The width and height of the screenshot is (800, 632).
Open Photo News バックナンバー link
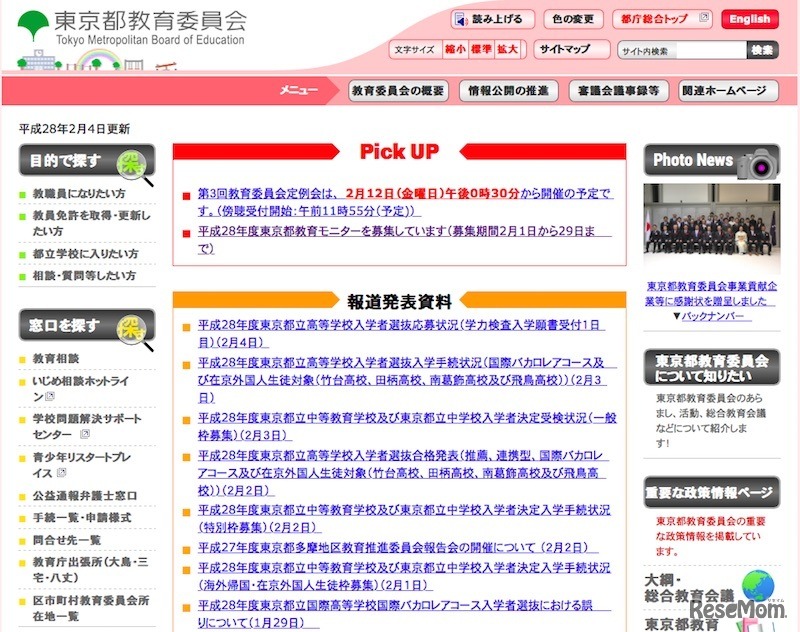coord(716,316)
